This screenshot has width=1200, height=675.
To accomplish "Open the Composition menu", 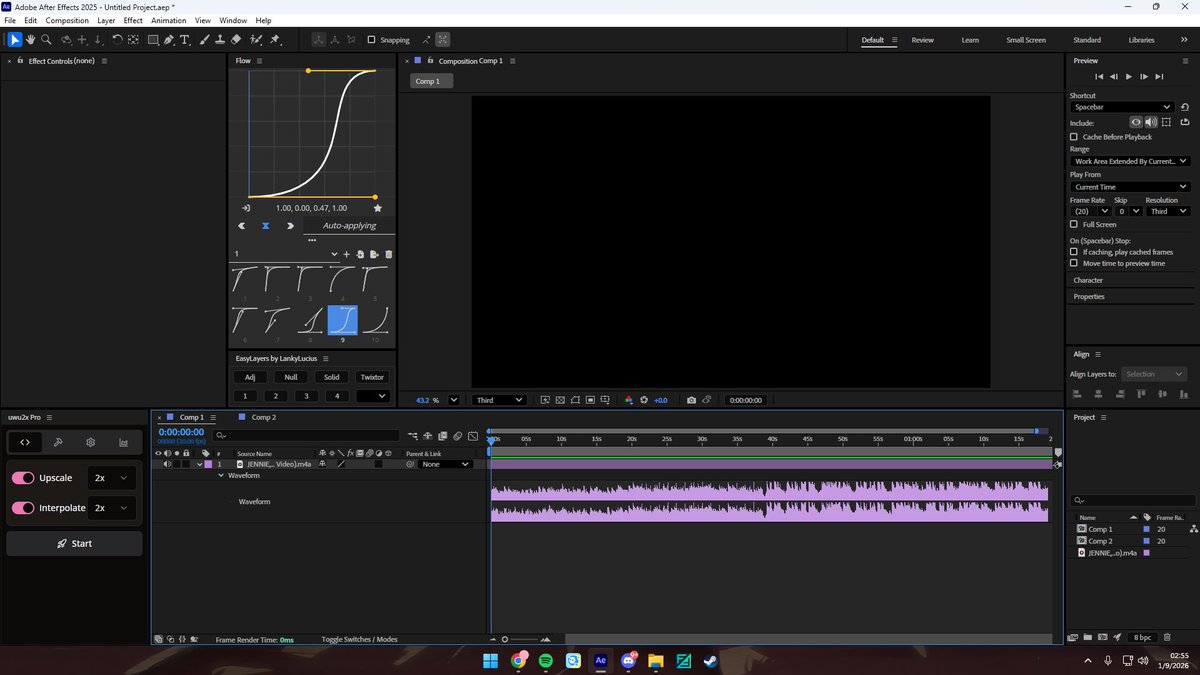I will 67,20.
